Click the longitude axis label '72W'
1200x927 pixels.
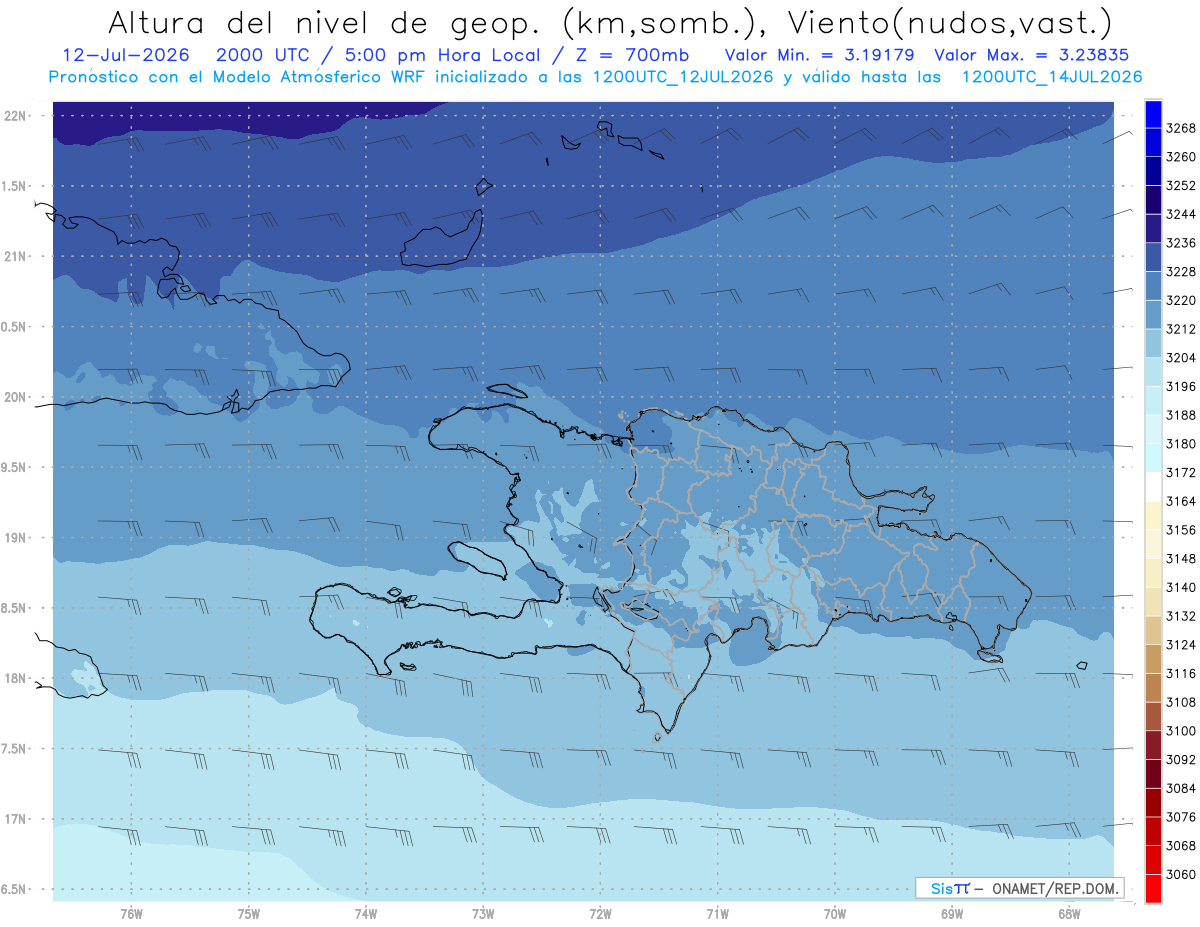pos(600,914)
